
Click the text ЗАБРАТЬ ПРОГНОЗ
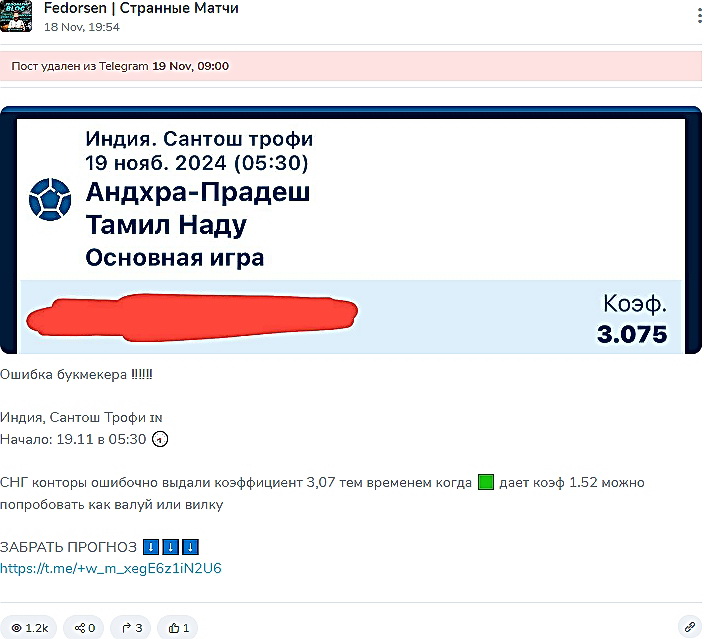click(x=68, y=547)
